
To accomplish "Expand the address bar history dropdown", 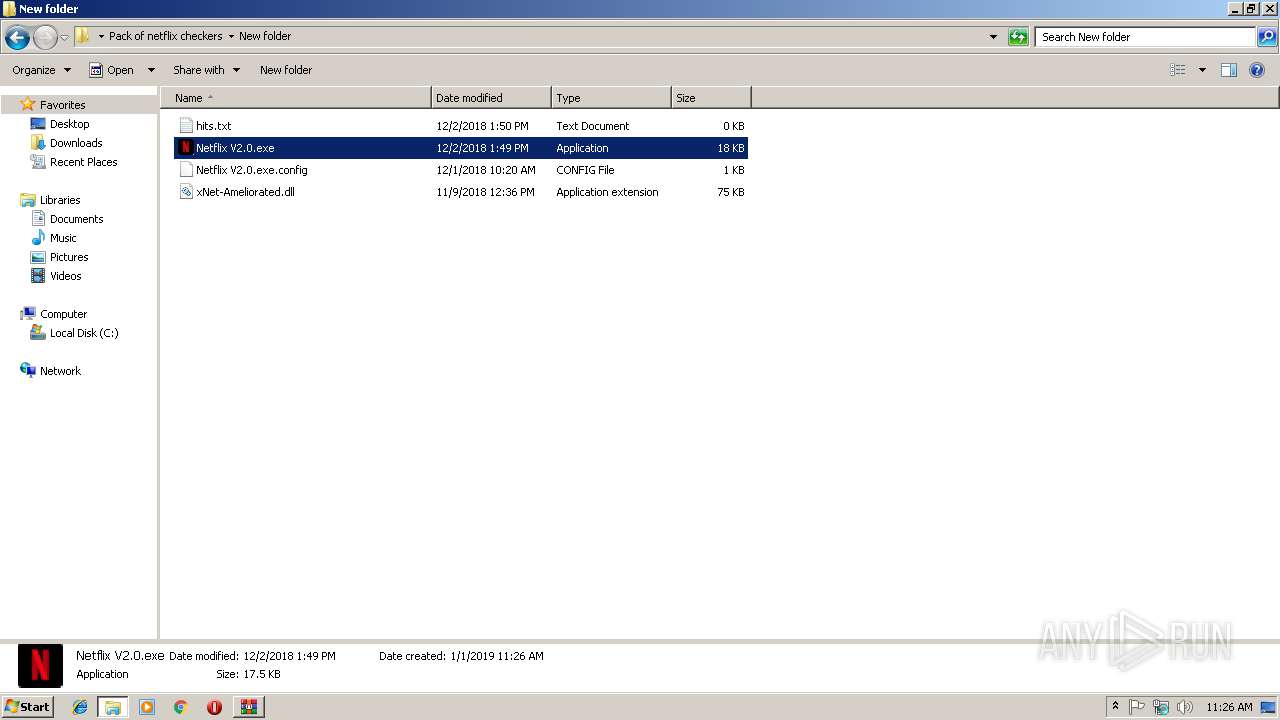I will tap(993, 37).
